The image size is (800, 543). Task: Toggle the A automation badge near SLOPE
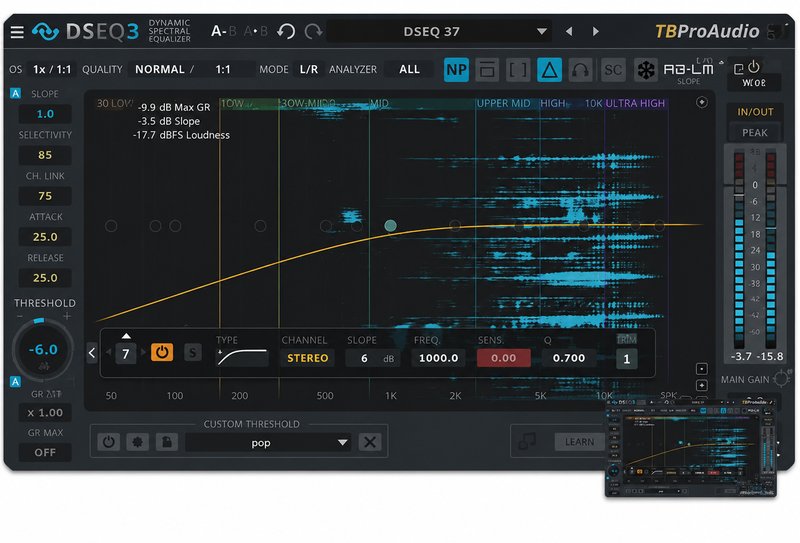tap(15, 93)
